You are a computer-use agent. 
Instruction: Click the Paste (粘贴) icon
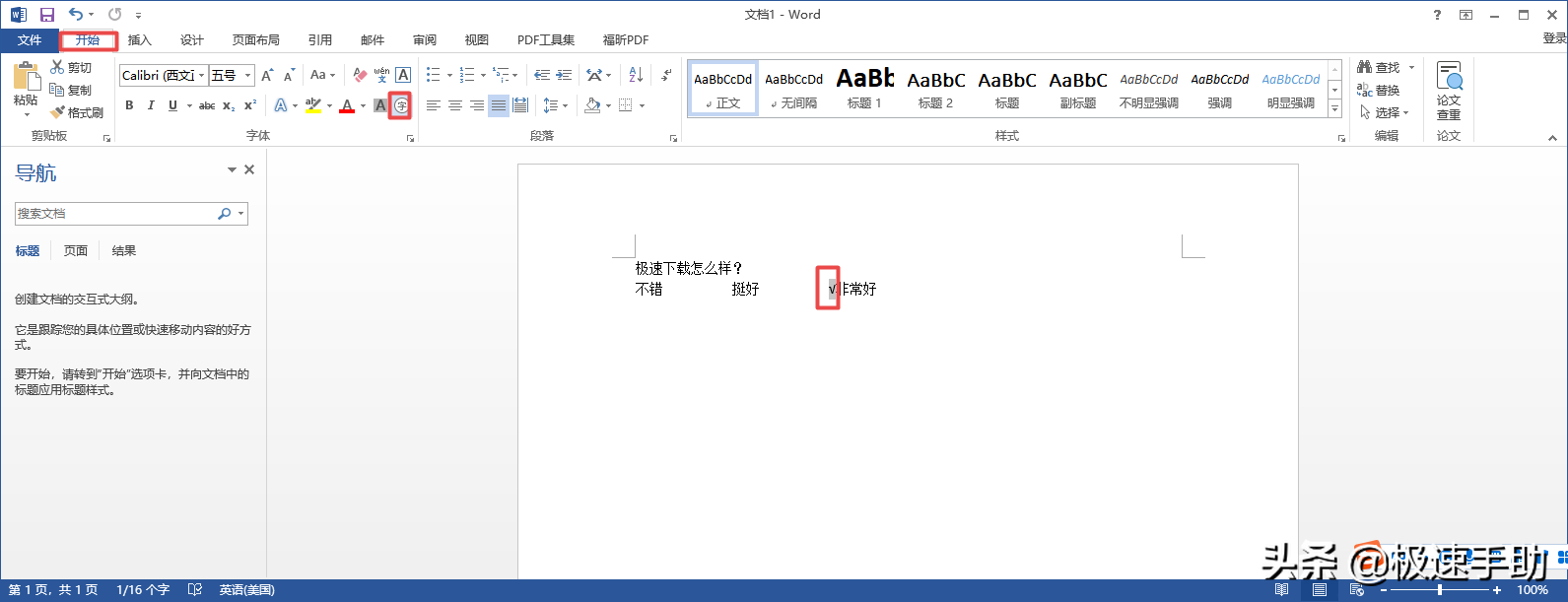click(x=25, y=77)
